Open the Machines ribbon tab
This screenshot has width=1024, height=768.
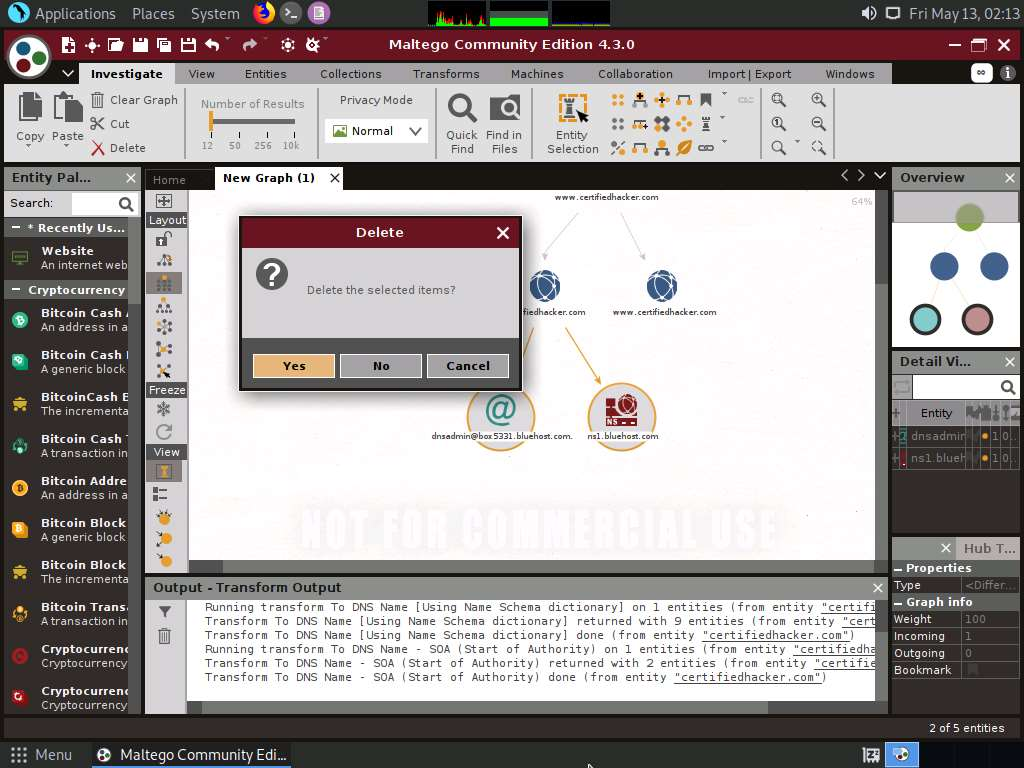click(537, 74)
